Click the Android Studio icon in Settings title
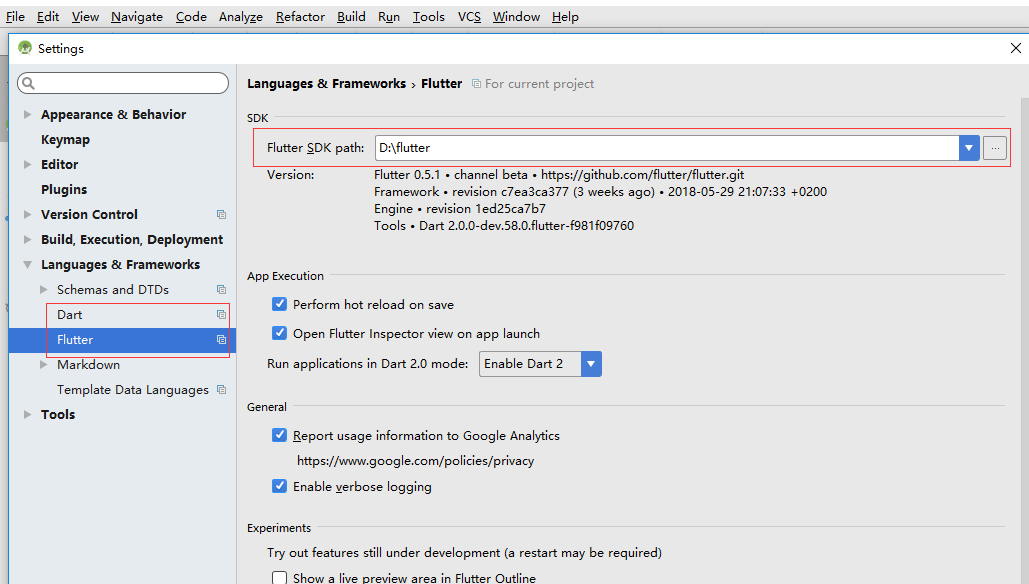Image resolution: width=1029 pixels, height=584 pixels. click(25, 48)
